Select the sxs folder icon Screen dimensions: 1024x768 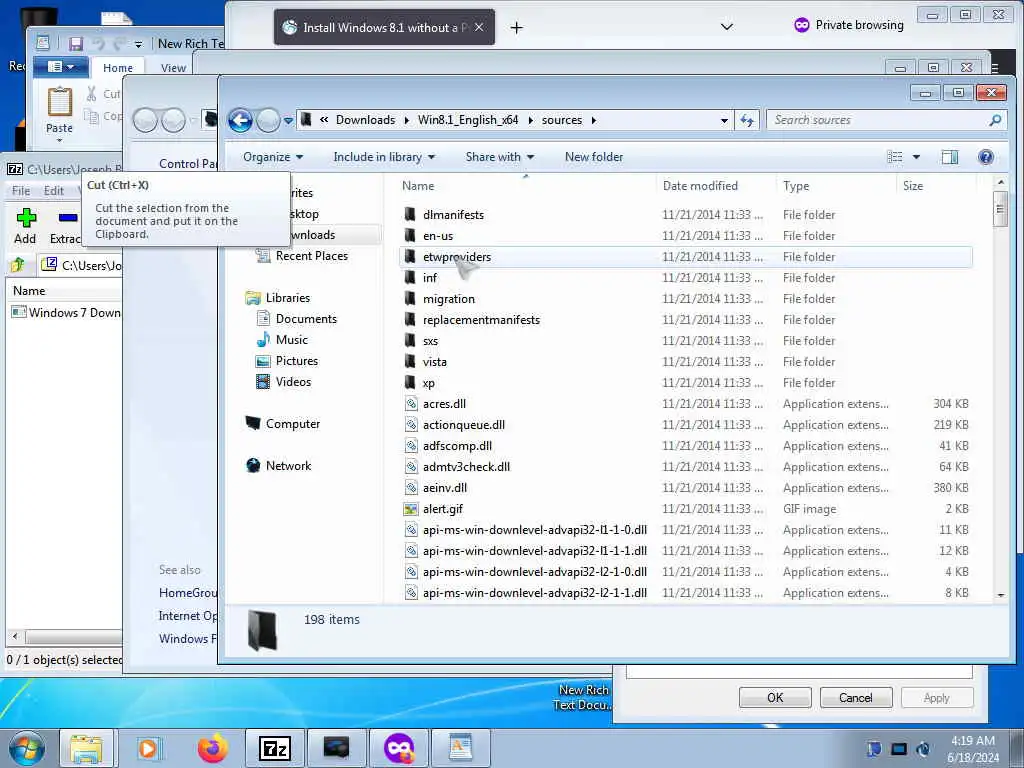pyautogui.click(x=410, y=341)
